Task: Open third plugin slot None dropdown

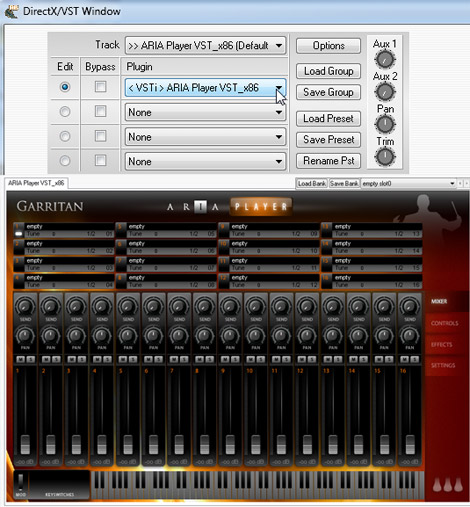Action: 205,137
